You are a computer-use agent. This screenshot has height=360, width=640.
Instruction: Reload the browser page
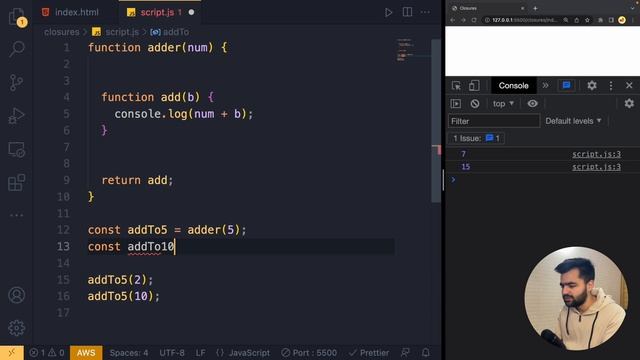473,20
